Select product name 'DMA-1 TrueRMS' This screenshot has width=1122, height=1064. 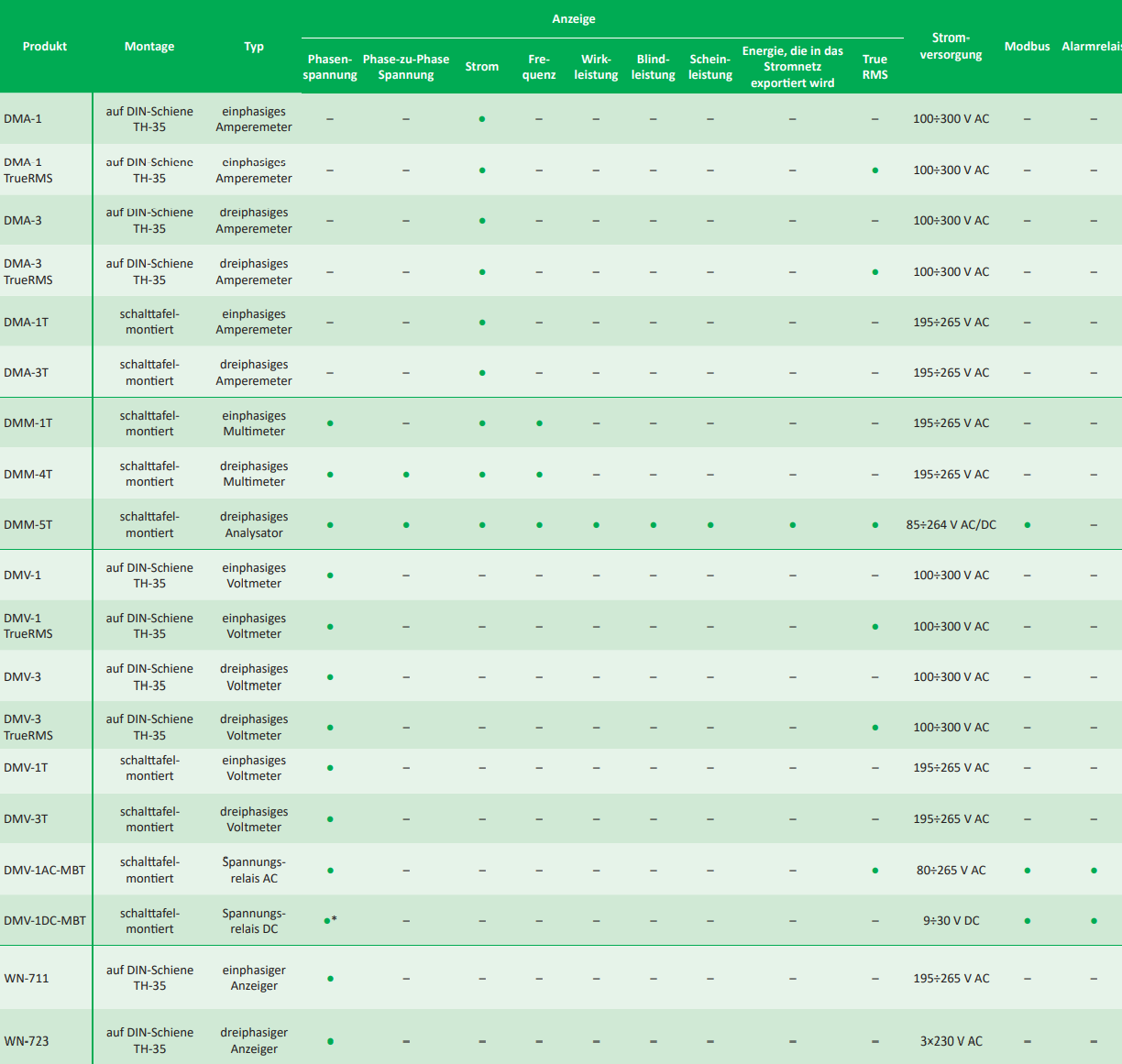(28, 170)
